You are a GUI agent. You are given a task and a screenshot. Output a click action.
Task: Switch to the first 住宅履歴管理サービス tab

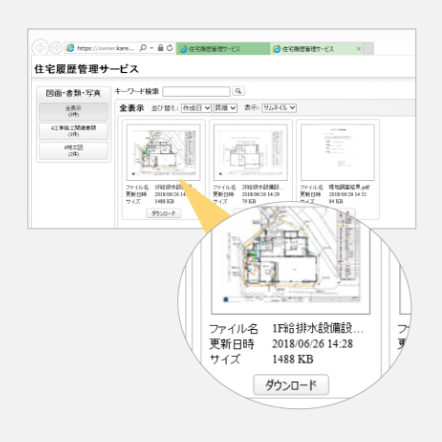223,49
